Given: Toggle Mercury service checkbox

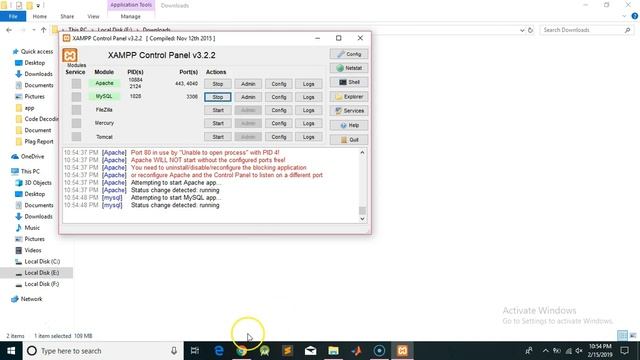Looking at the screenshot, I should [x=76, y=123].
